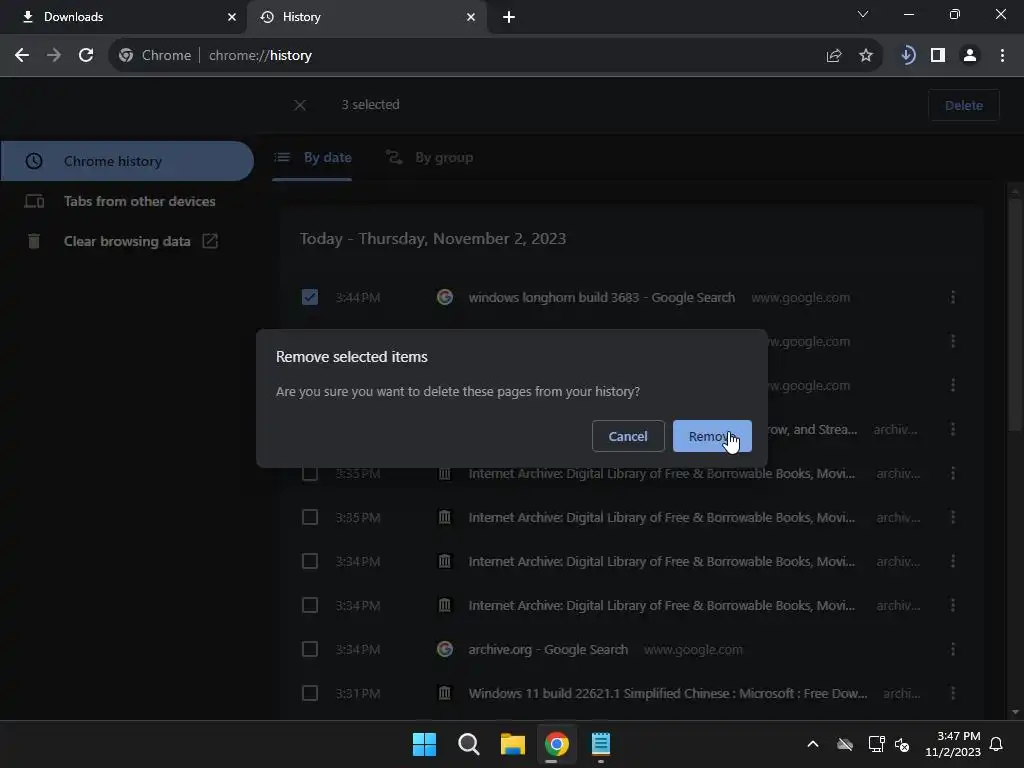This screenshot has height=768, width=1024.
Task: Open the archive.org - Google Search link
Action: 548,649
